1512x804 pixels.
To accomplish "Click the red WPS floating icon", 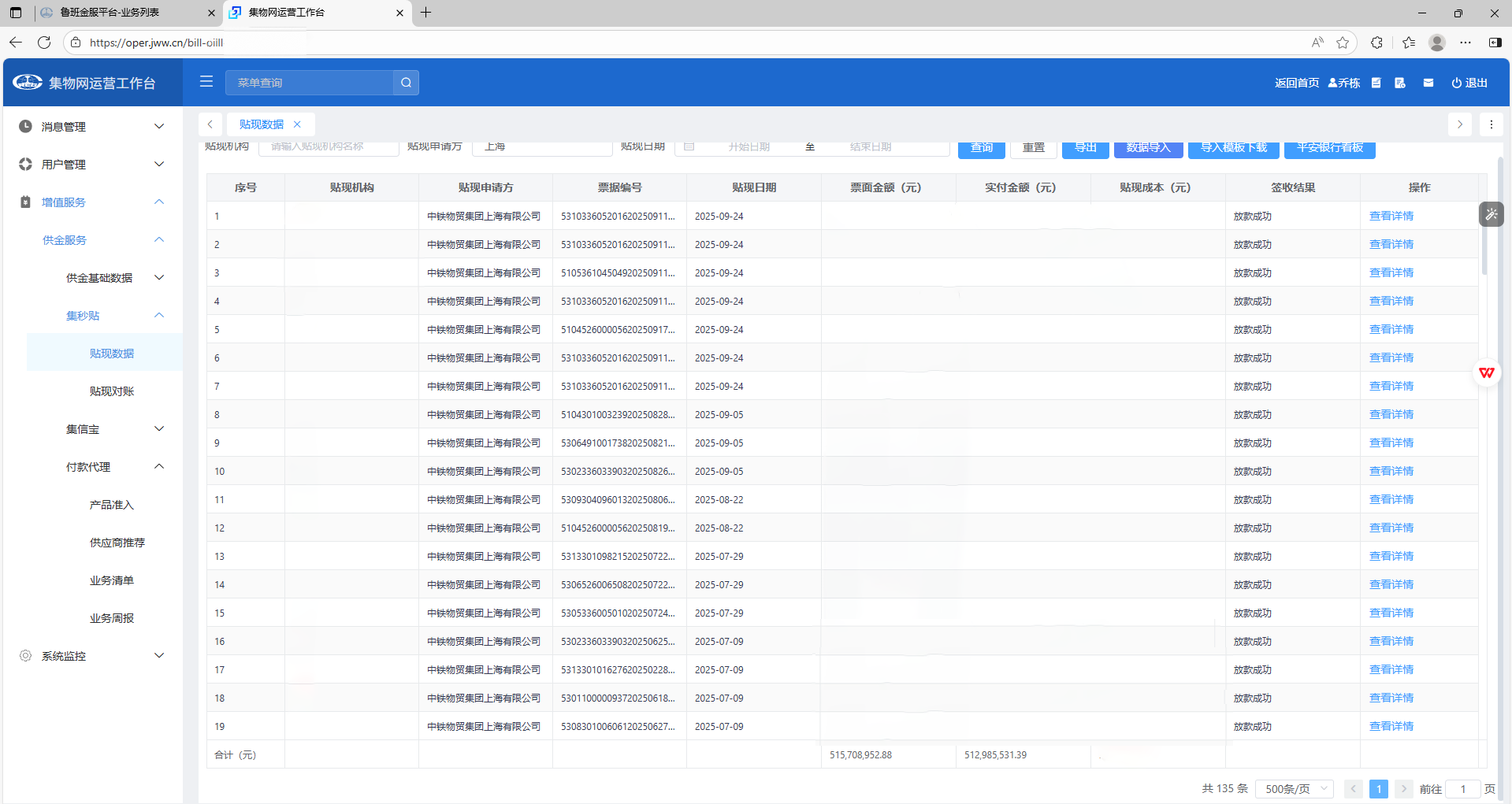I will pyautogui.click(x=1487, y=372).
